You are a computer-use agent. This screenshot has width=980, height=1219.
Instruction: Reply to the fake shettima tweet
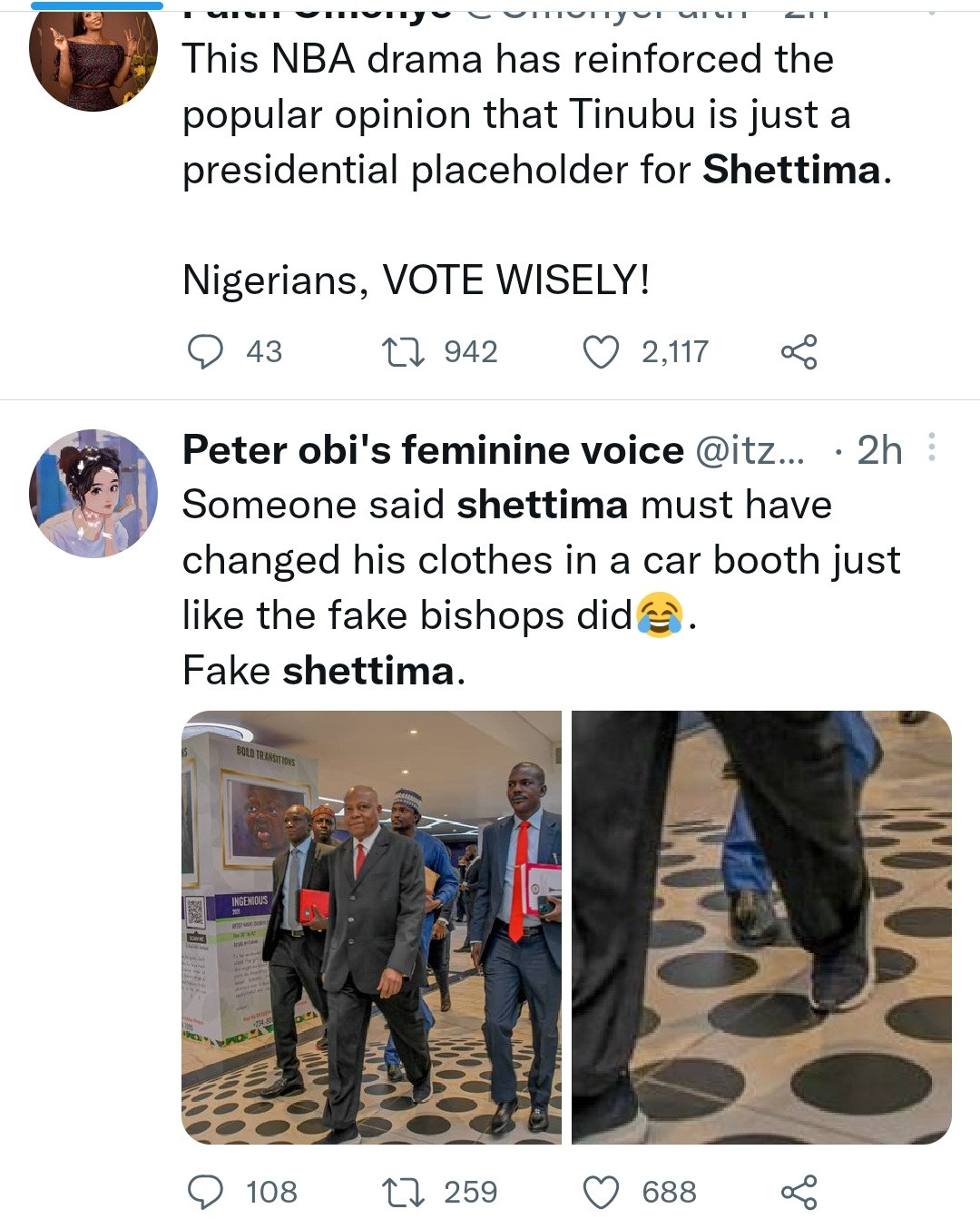[x=205, y=1192]
